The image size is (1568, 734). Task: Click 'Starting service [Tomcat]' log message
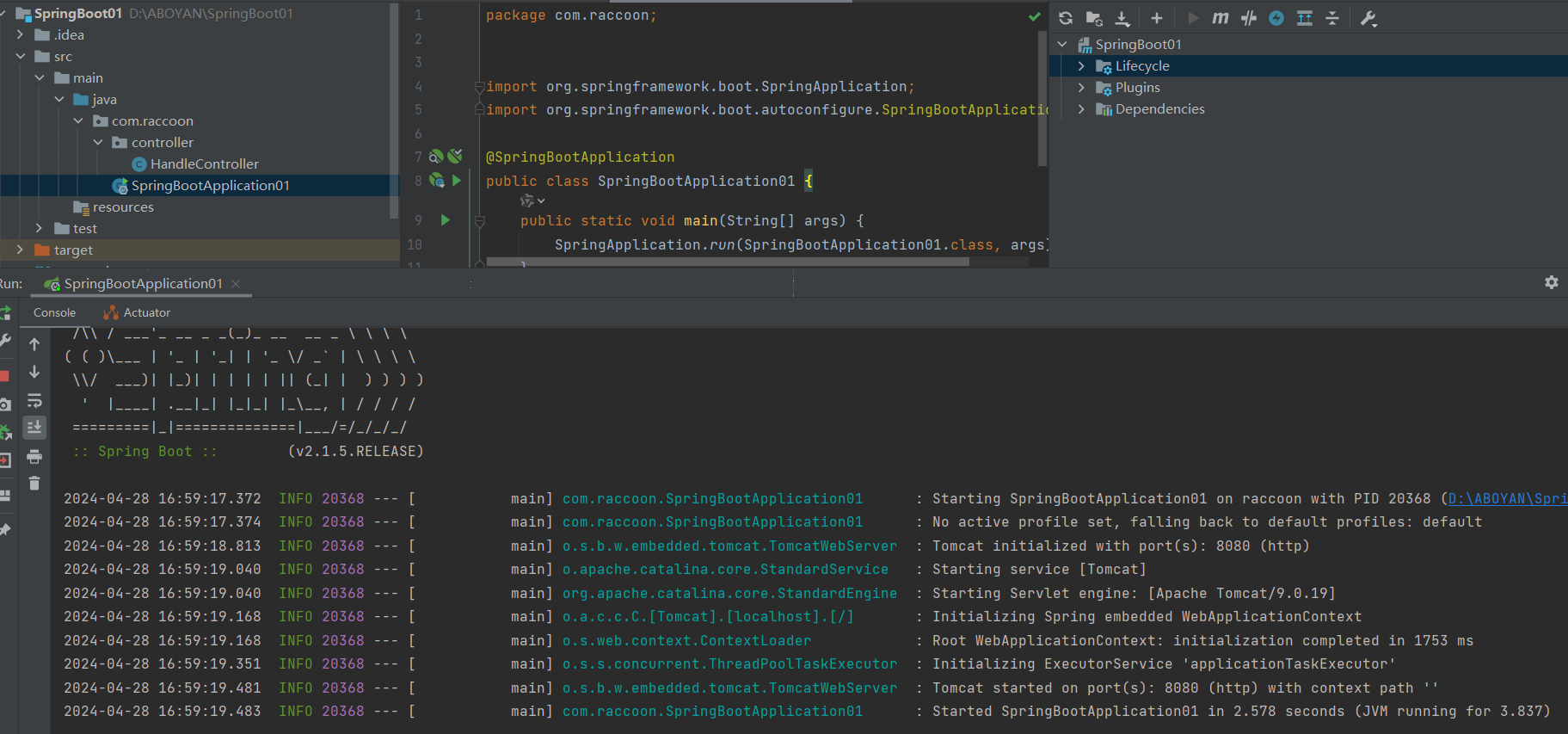coord(1039,570)
